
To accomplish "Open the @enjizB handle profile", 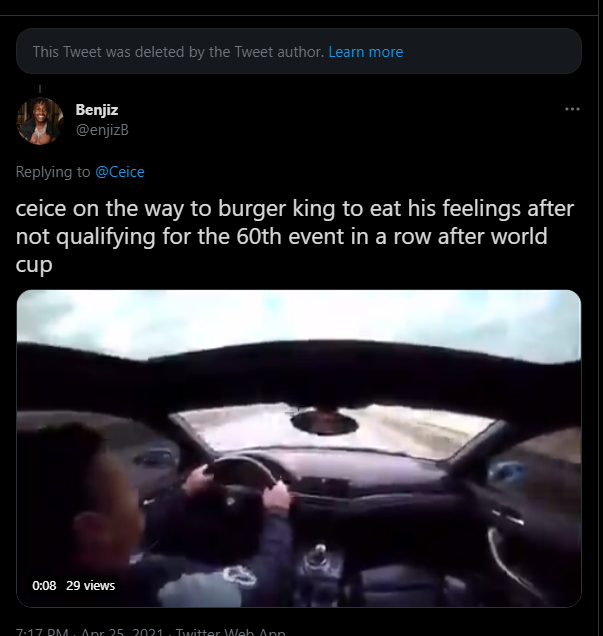I will (103, 129).
